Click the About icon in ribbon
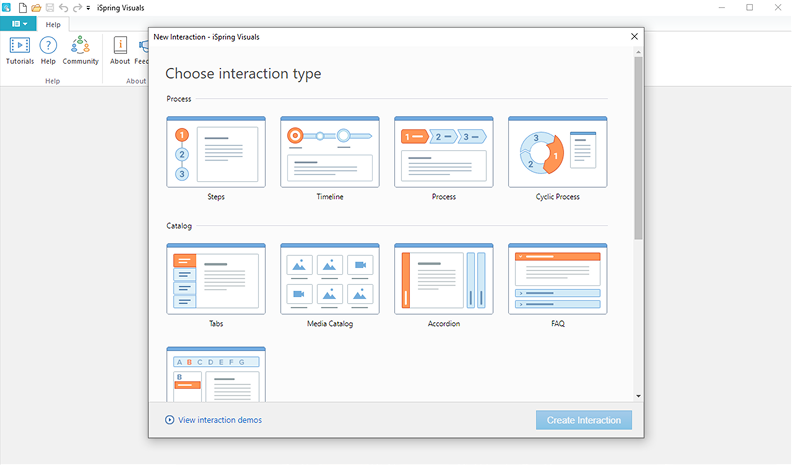 coord(120,49)
